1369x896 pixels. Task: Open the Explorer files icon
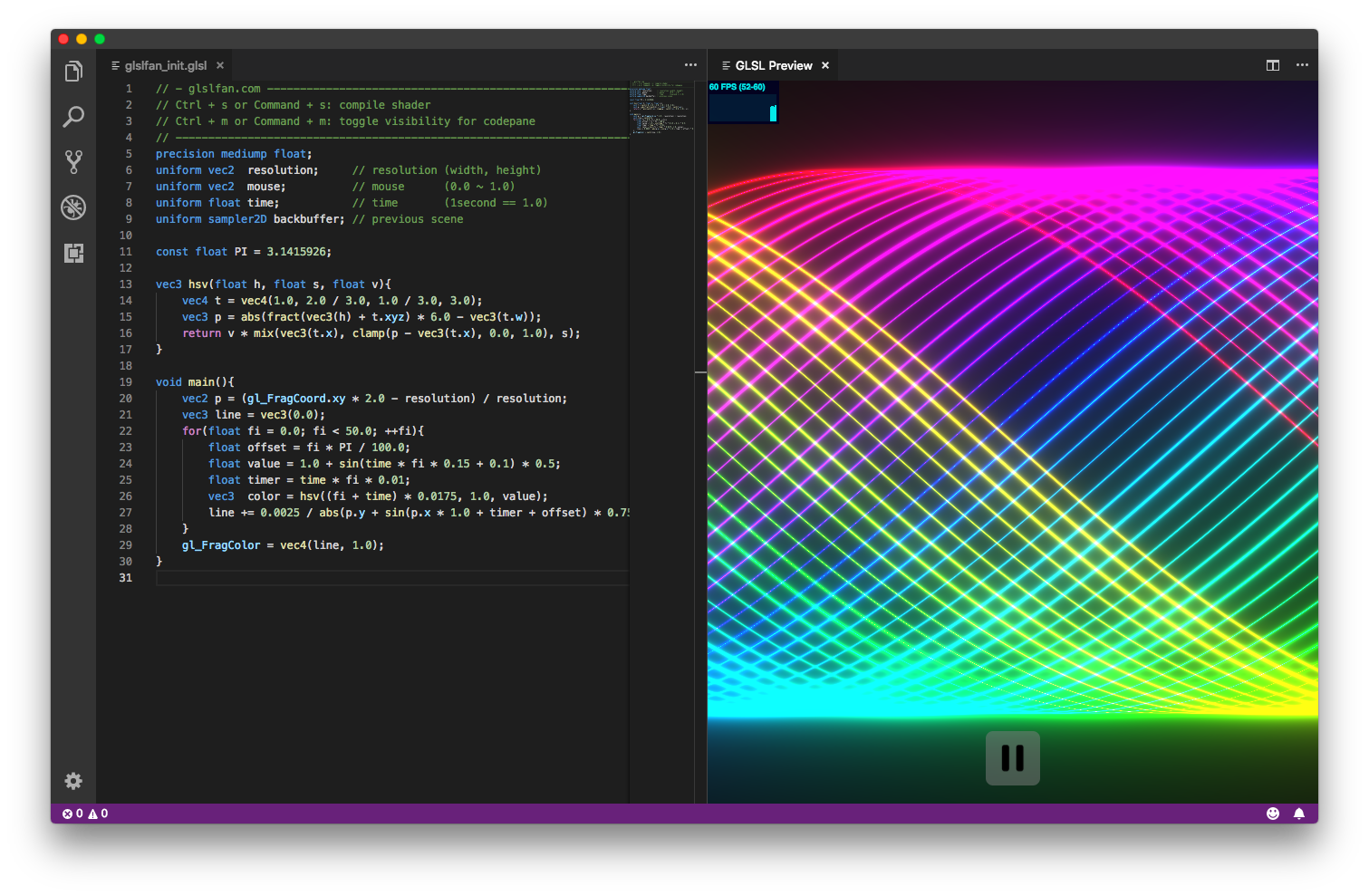pos(73,72)
